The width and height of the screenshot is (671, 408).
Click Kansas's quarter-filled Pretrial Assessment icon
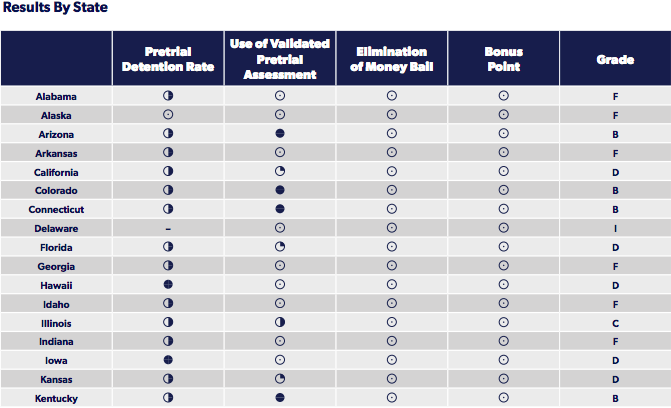[280, 379]
